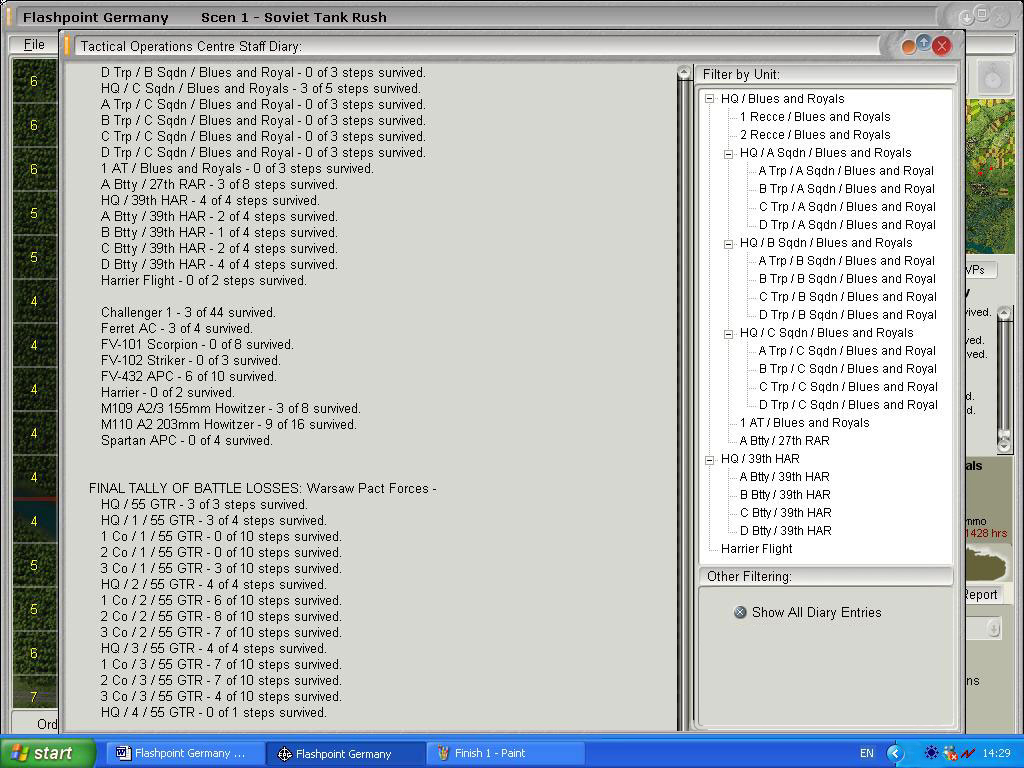
Task: Select 1 AT / Blues and Royals unit
Action: [805, 423]
